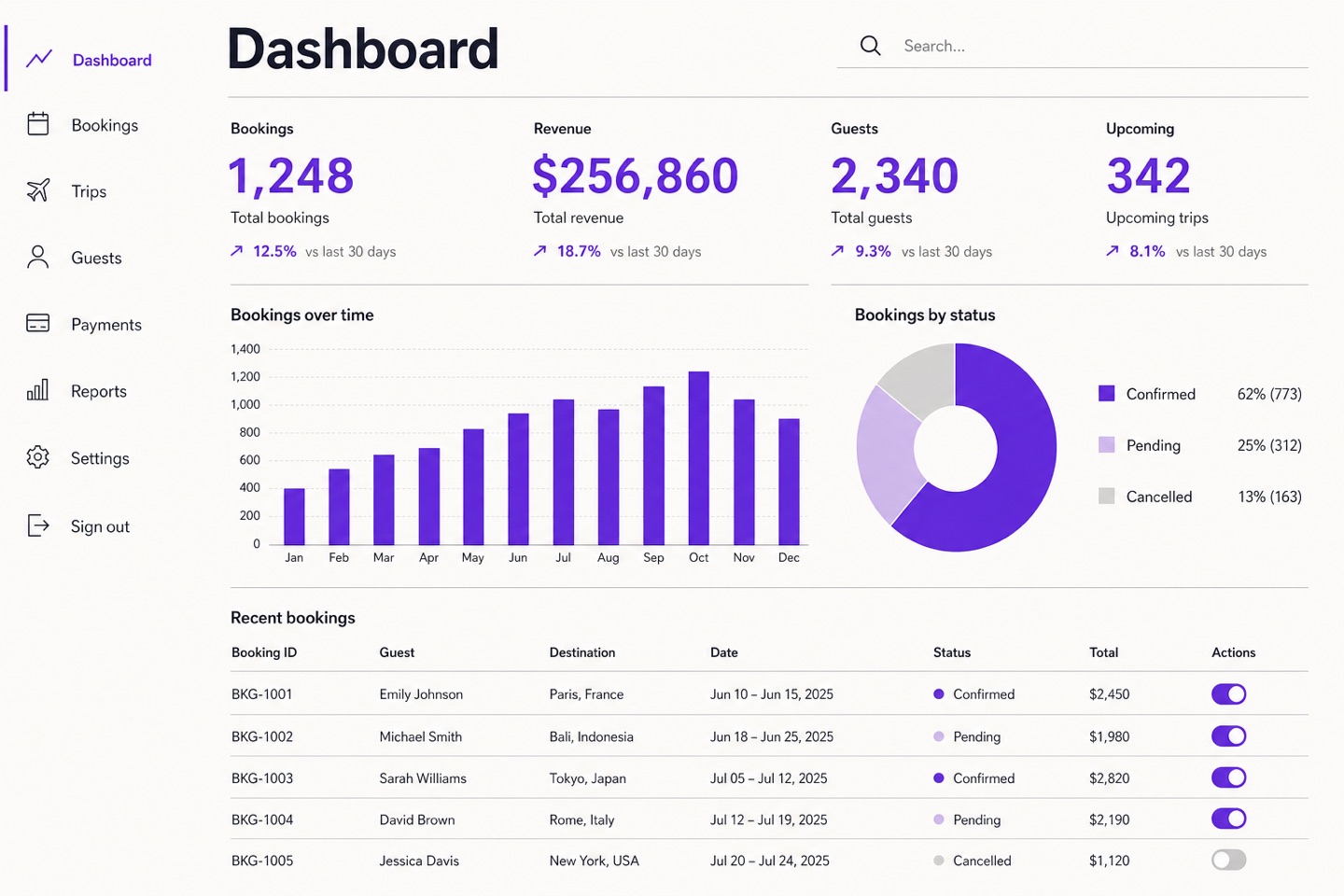1344x896 pixels.
Task: Click the trend arrow beside 18.7%
Action: tap(540, 251)
